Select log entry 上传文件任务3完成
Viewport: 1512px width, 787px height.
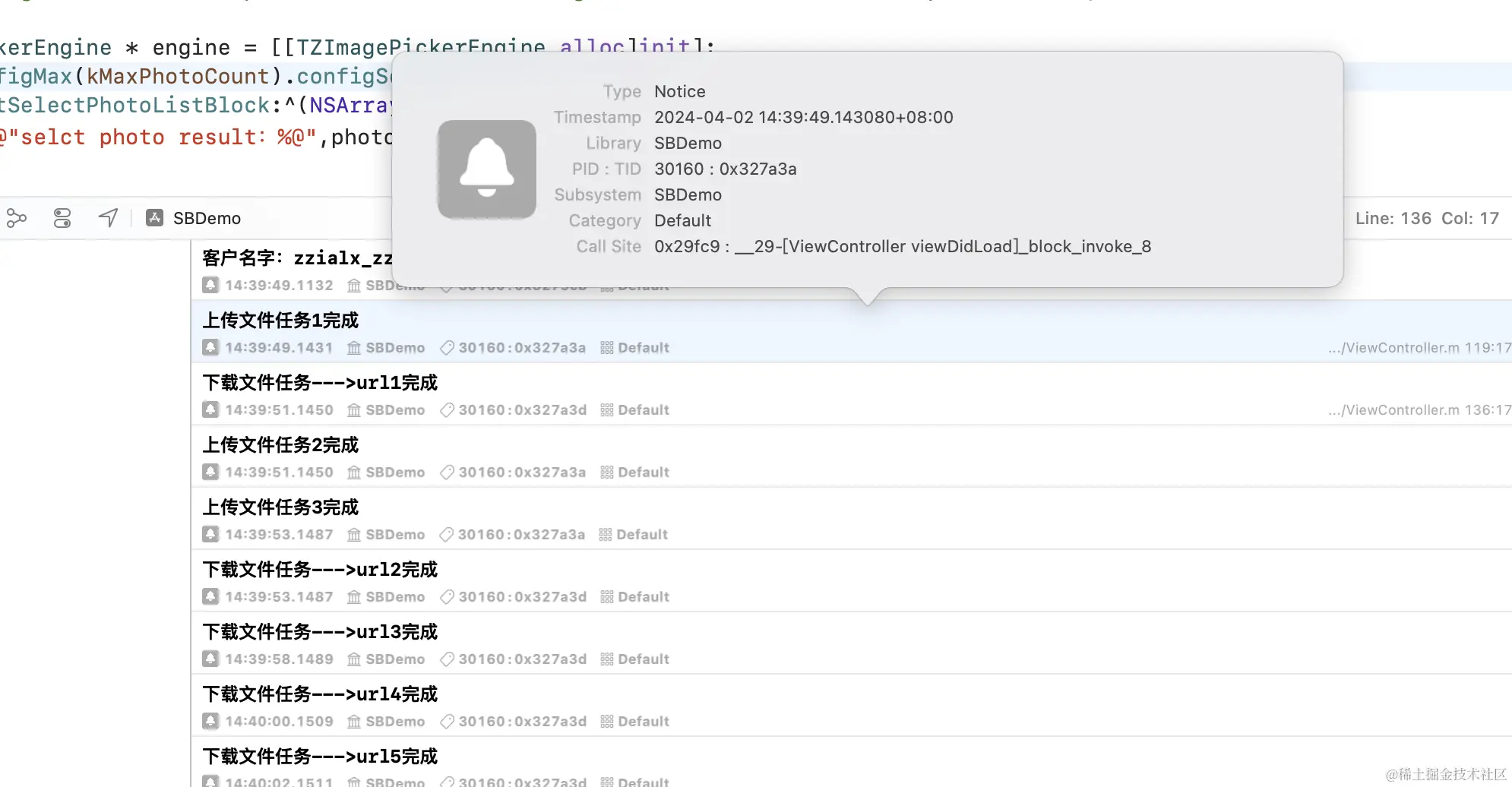[851, 518]
